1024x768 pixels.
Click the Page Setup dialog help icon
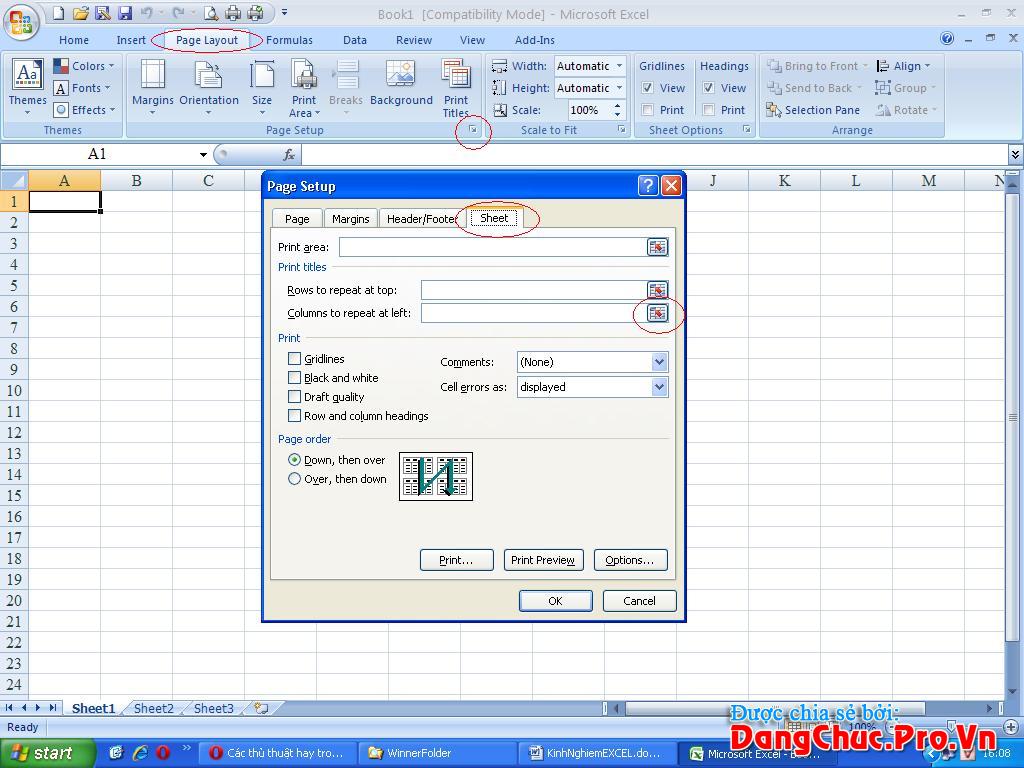click(648, 186)
